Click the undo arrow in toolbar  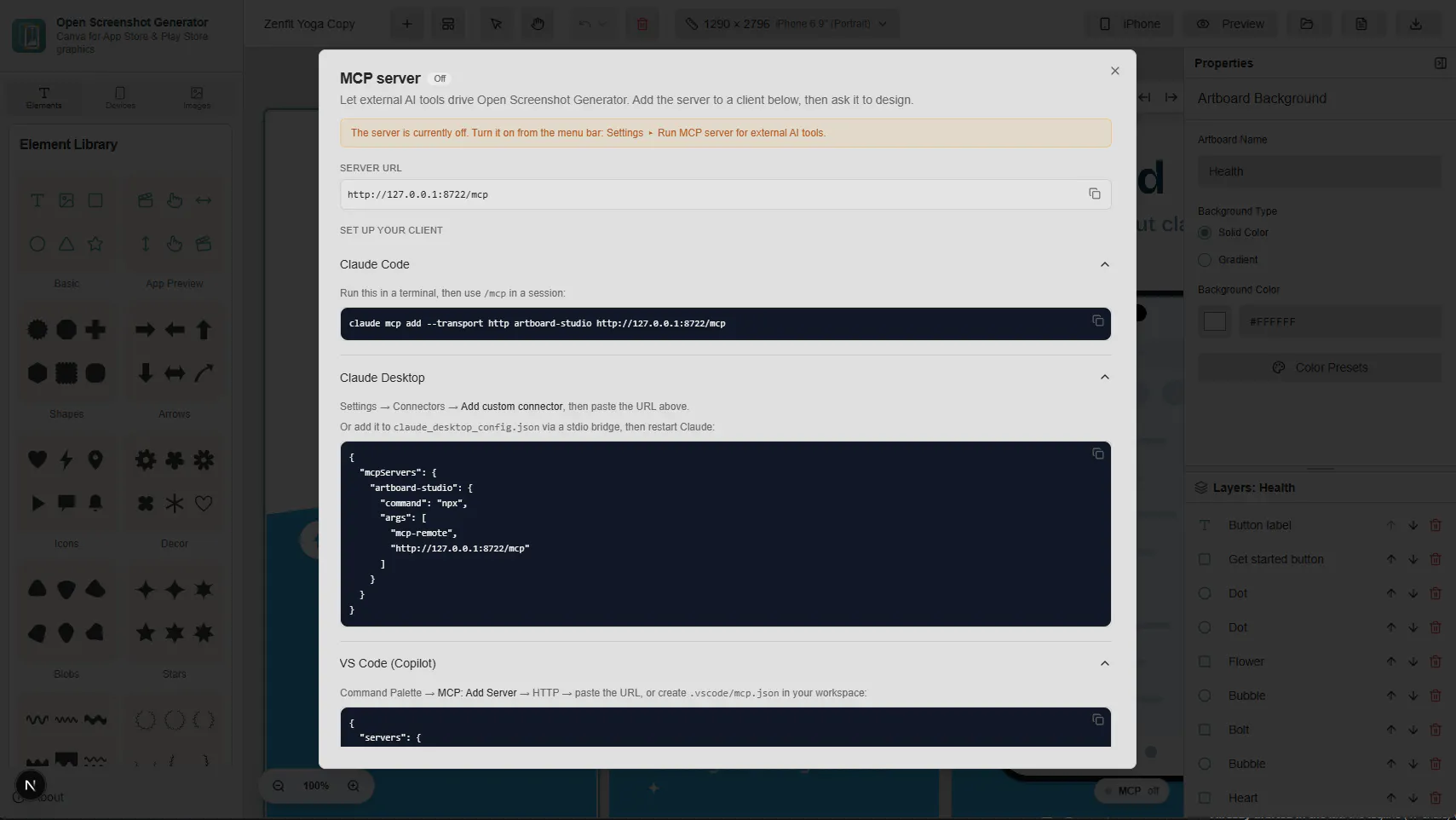coord(584,24)
